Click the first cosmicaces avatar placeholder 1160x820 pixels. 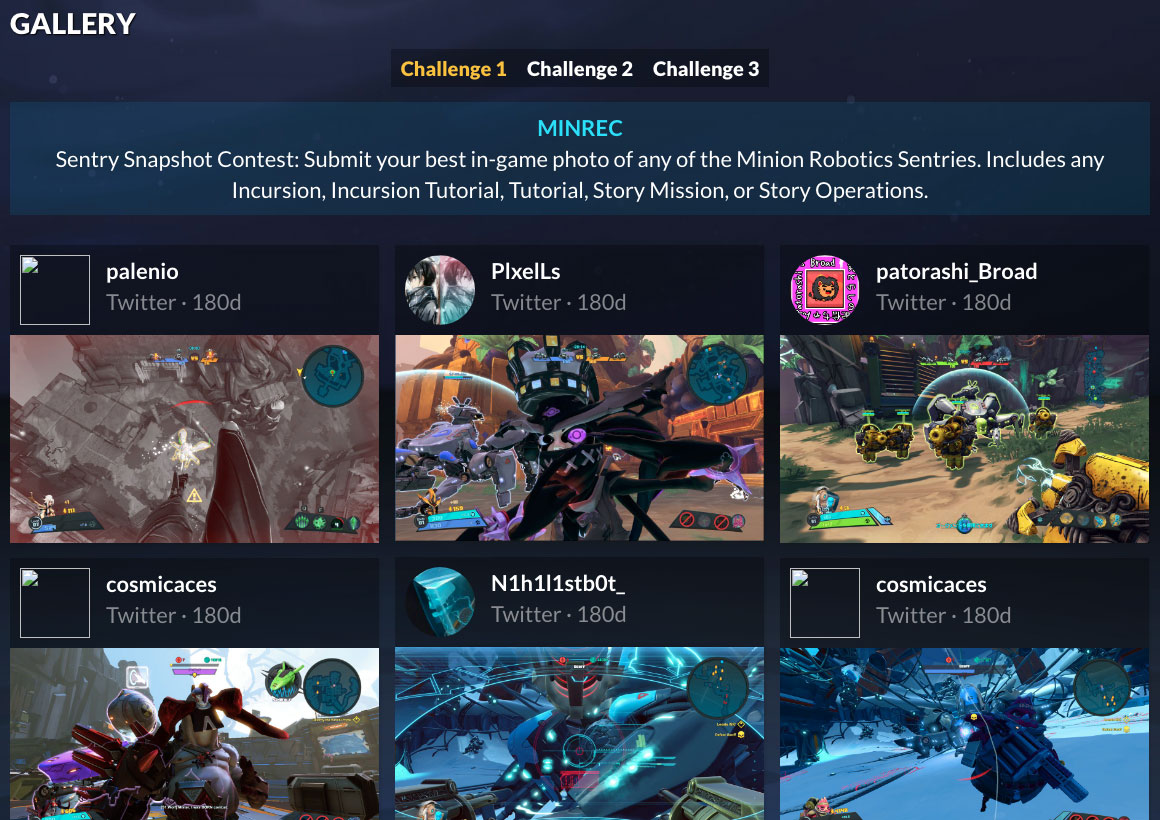tap(55, 602)
